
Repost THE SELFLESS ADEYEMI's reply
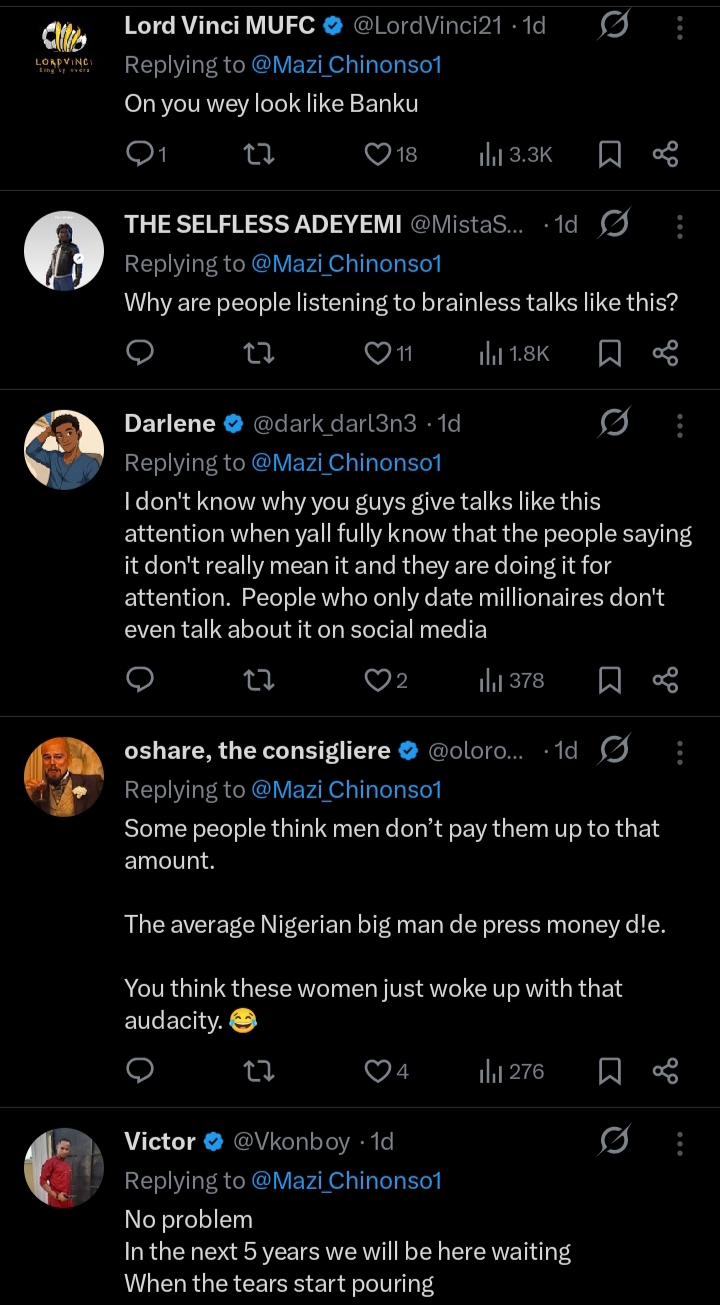[259, 353]
